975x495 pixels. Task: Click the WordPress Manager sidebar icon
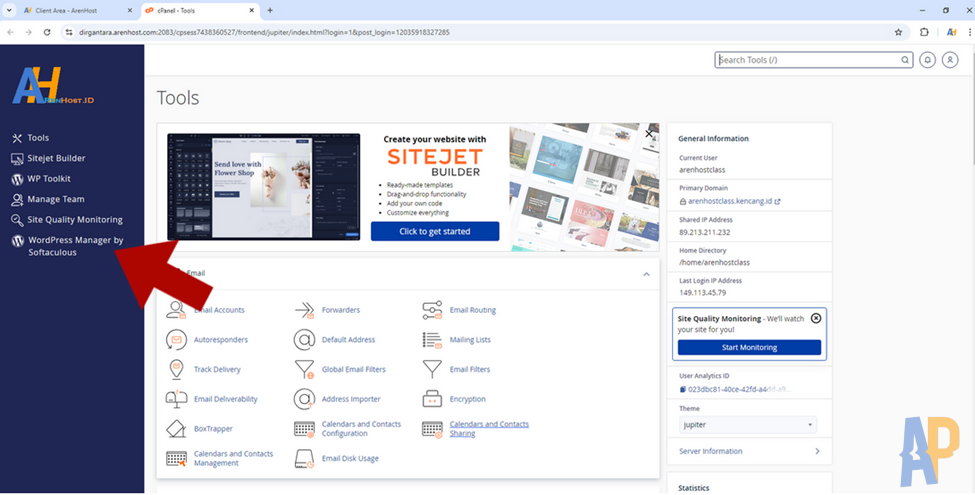pyautogui.click(x=18, y=241)
